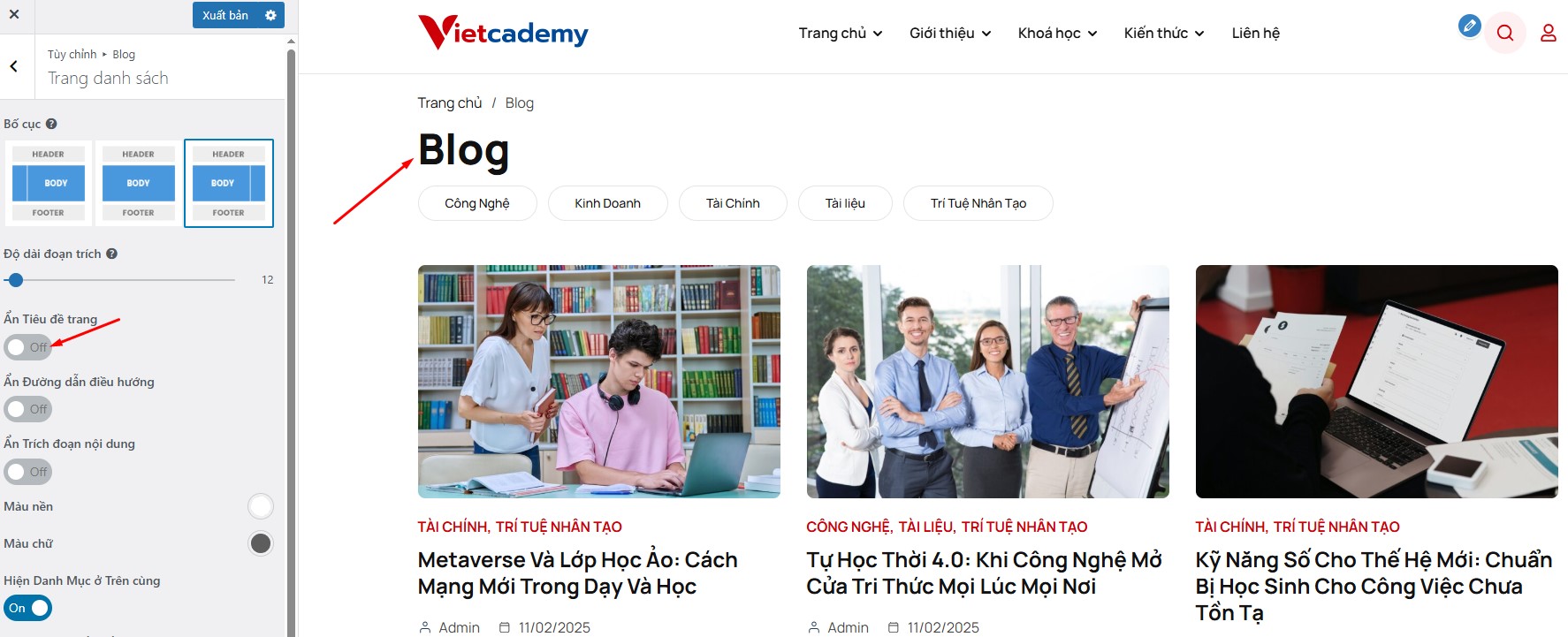
Task: Go back using the left chevron arrow
Action: point(14,66)
